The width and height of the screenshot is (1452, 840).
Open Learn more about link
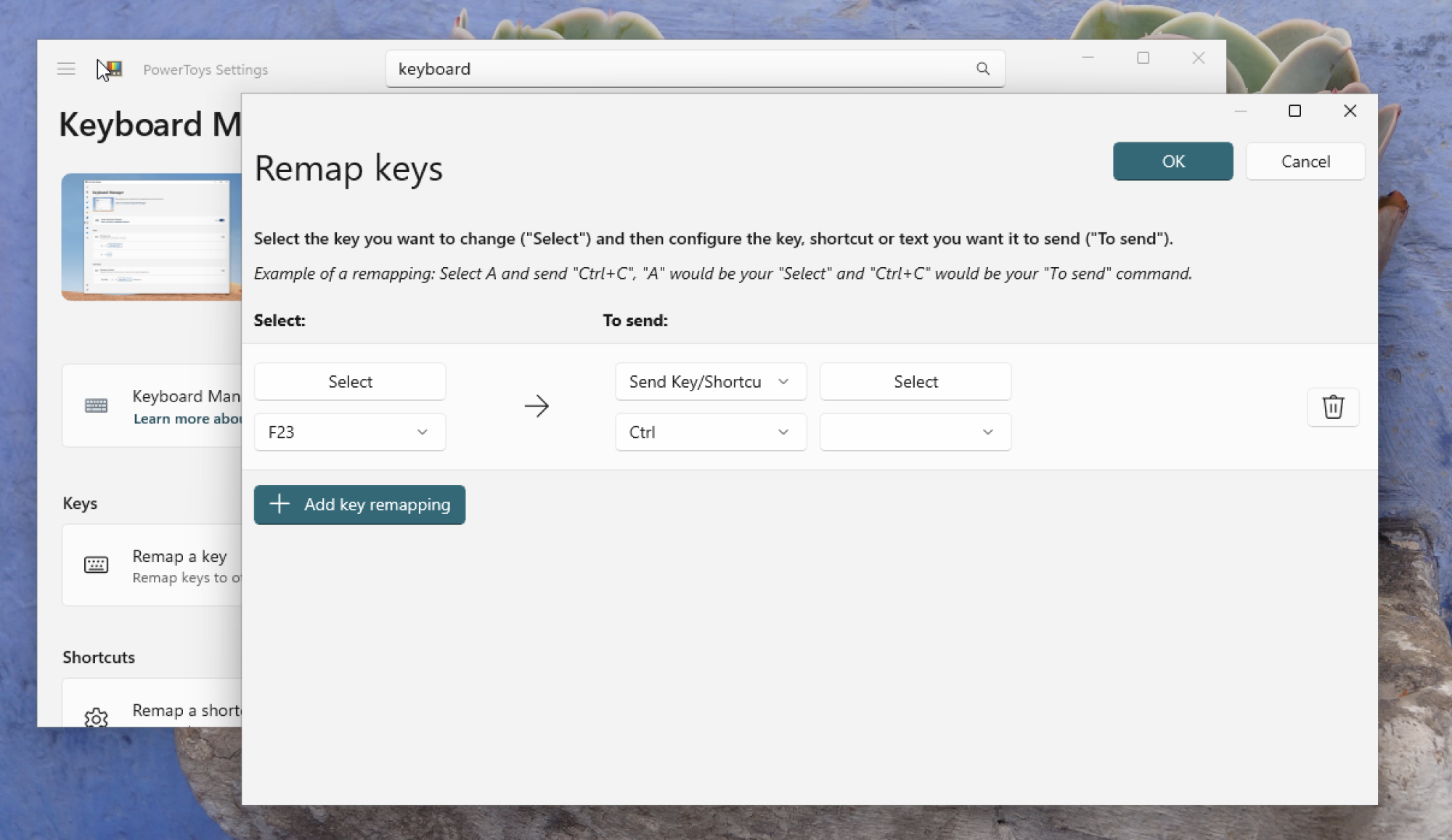tap(187, 419)
